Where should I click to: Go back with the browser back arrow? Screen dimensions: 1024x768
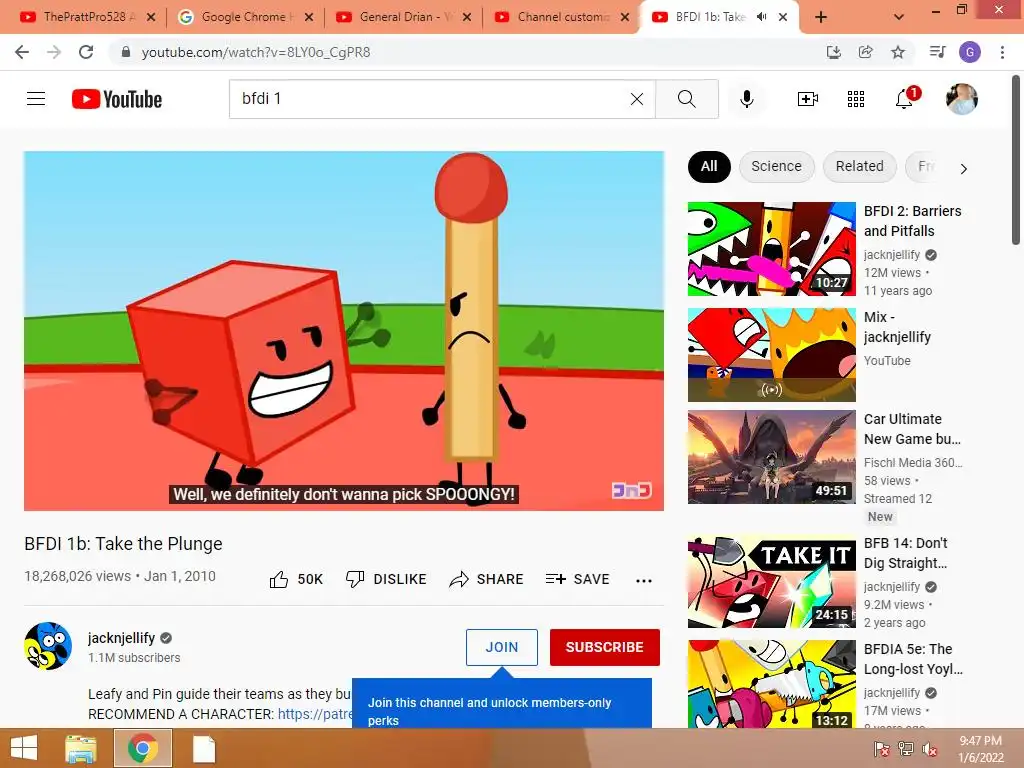pyautogui.click(x=22, y=52)
